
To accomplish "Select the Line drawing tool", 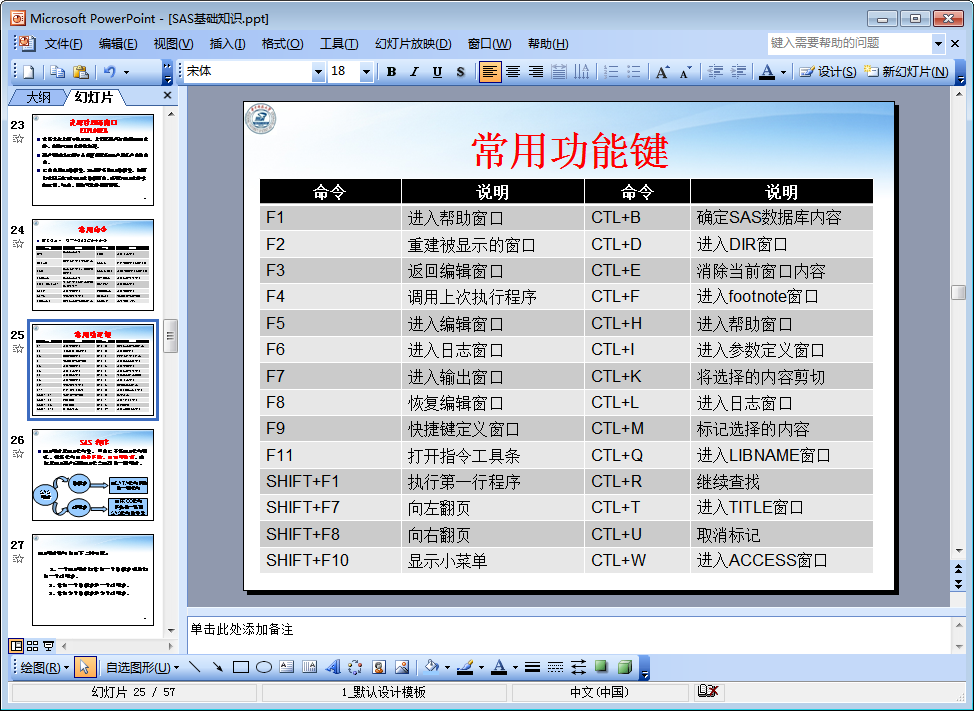I will pyautogui.click(x=194, y=668).
